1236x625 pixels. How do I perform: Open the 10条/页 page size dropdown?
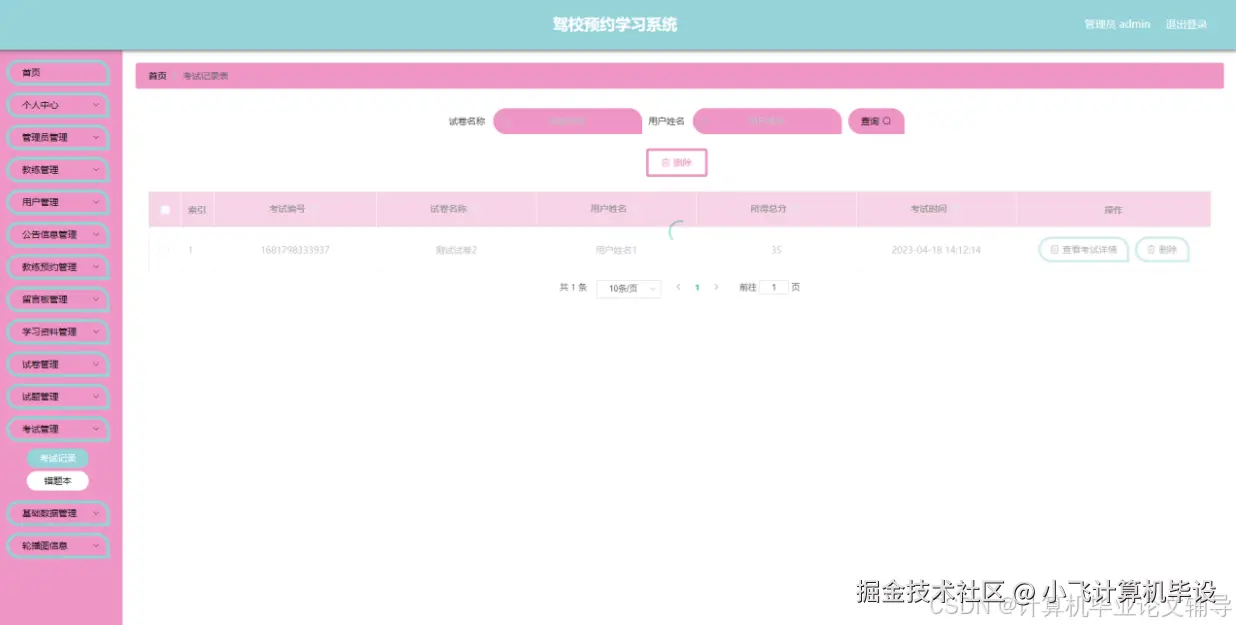coord(629,288)
